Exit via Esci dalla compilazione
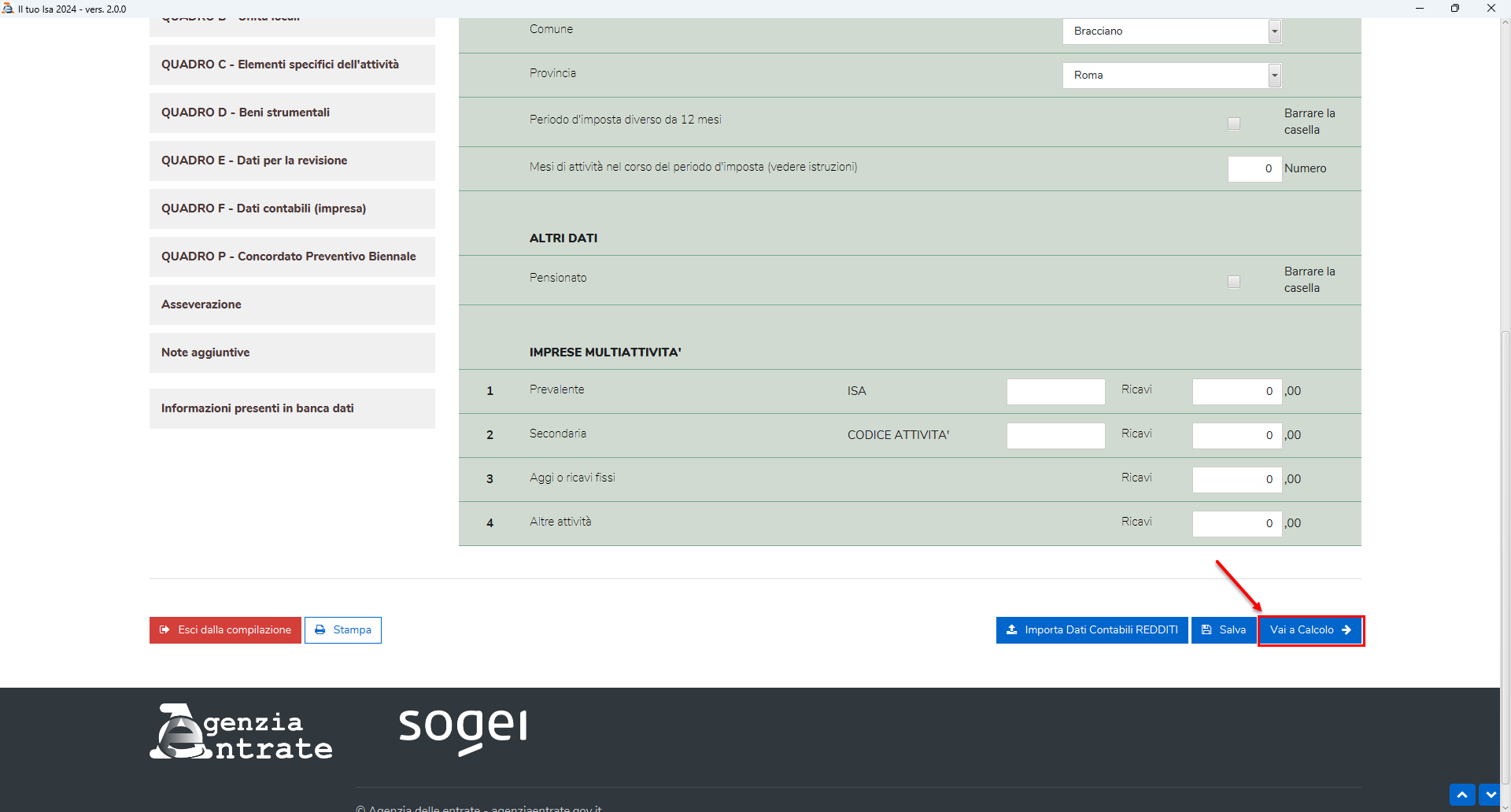This screenshot has width=1511, height=812. point(225,630)
